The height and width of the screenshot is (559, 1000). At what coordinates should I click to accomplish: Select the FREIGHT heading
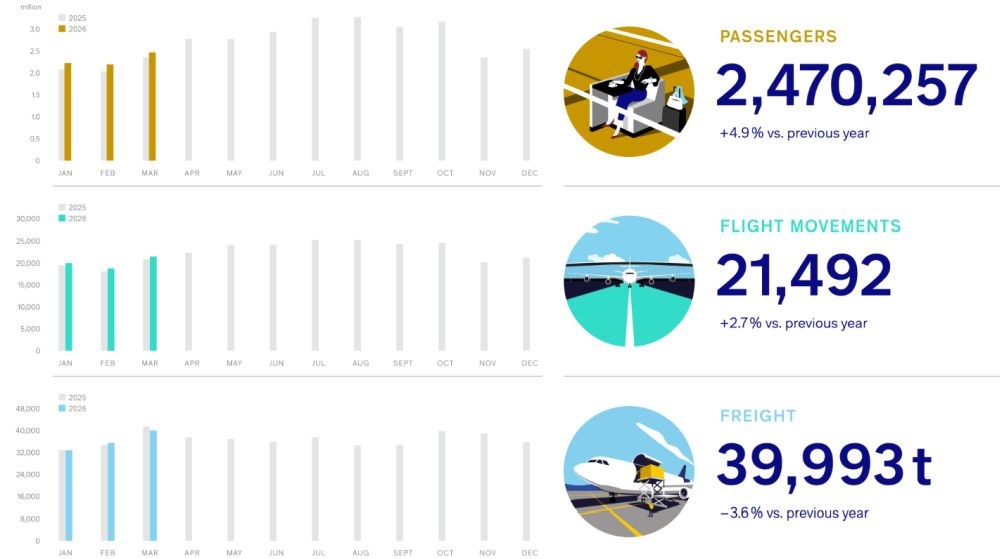758,416
